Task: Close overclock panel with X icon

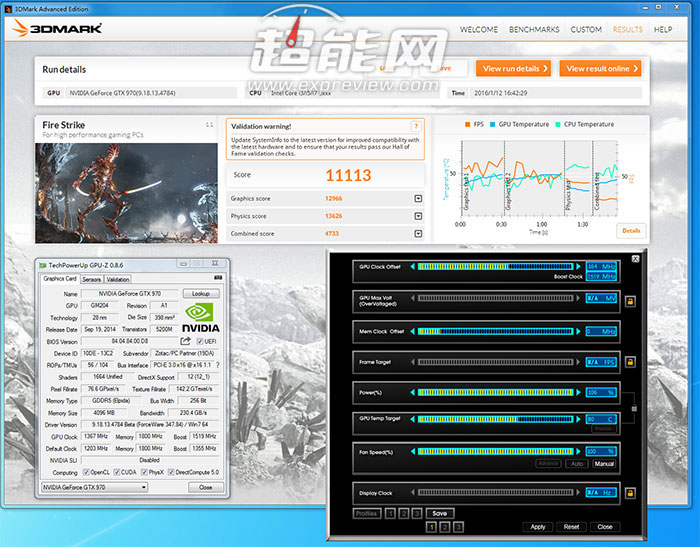Action: [x=636, y=259]
